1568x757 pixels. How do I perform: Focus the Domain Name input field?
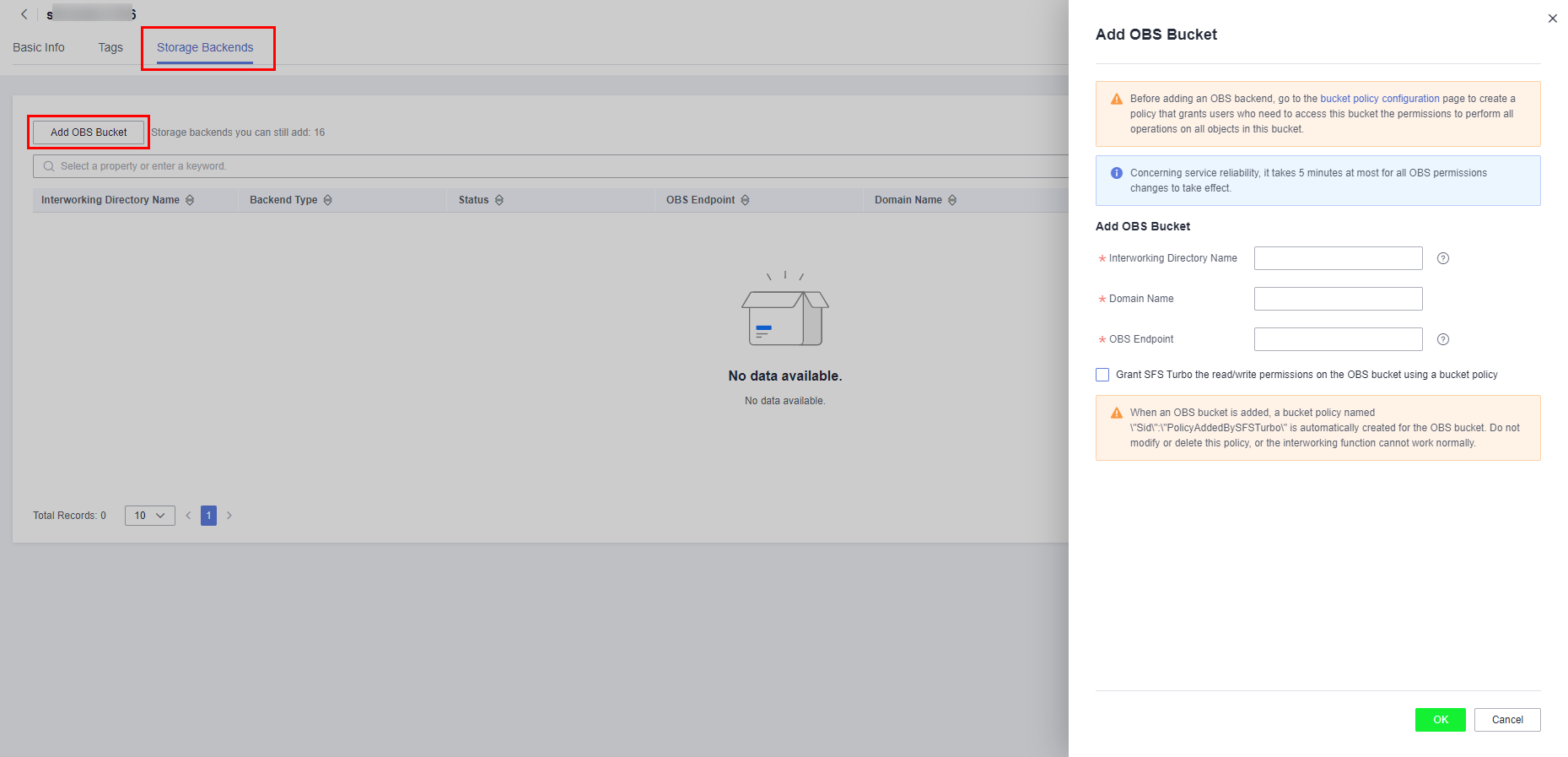1339,299
